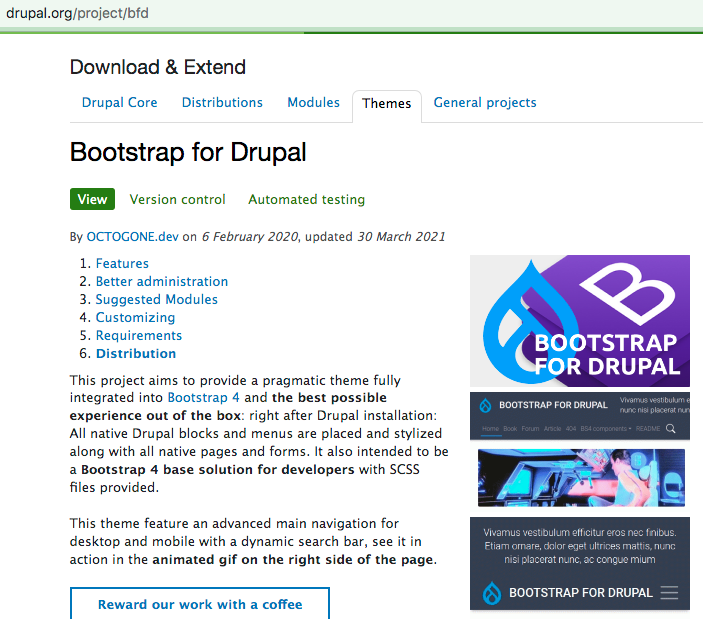Viewport: 703px width, 619px height.
Task: Switch to the Modules tab
Action: pyautogui.click(x=313, y=103)
